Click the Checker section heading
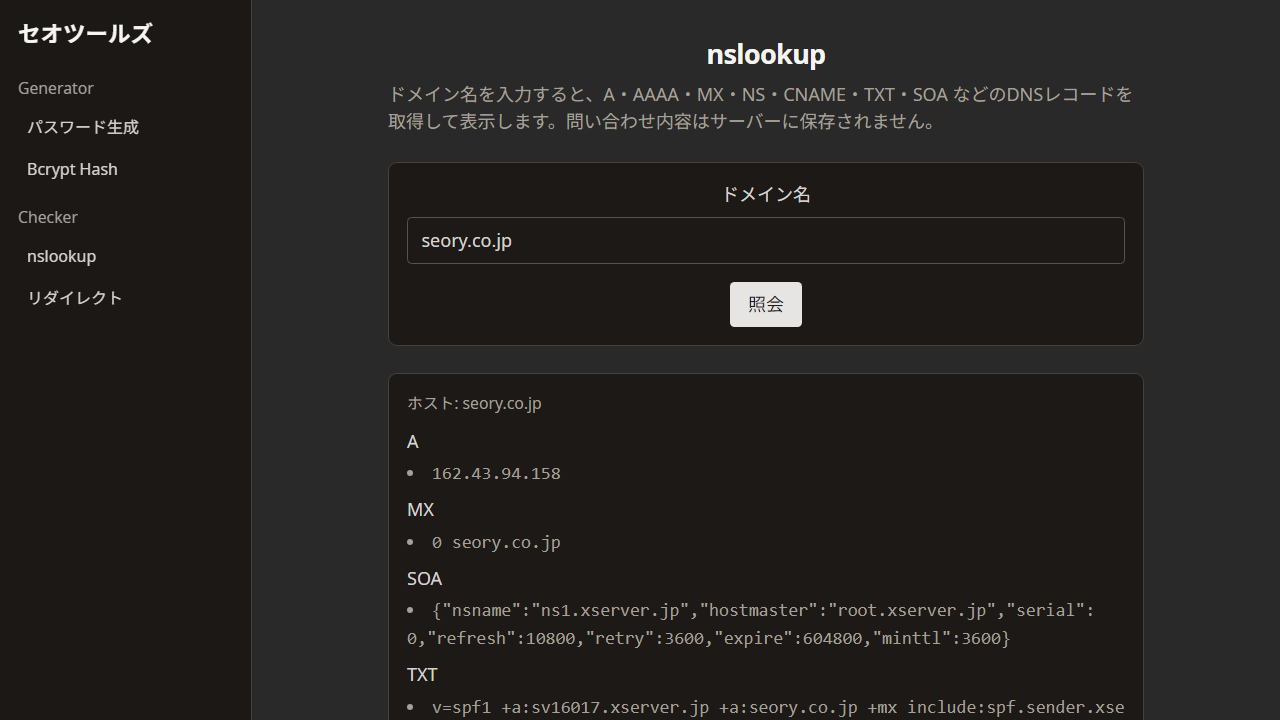Image resolution: width=1280 pixels, height=720 pixels. [47, 217]
